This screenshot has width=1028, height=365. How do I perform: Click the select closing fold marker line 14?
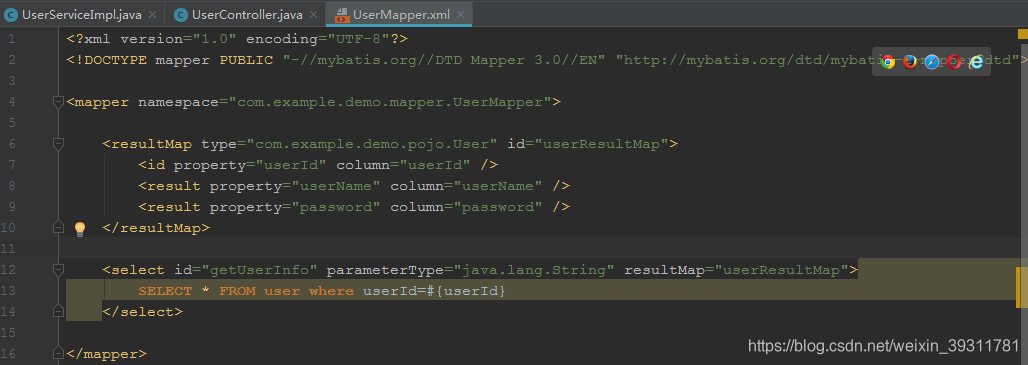(58, 311)
